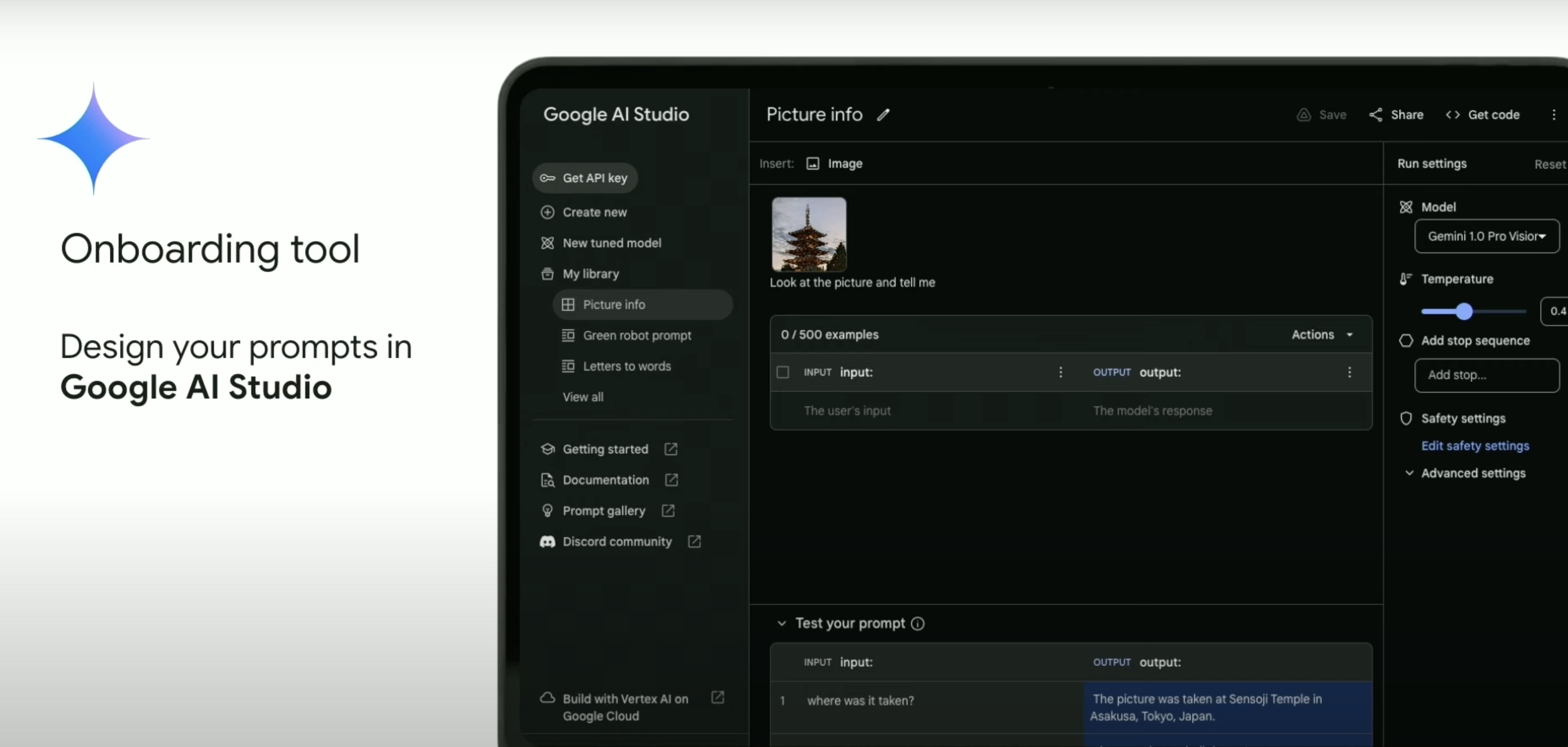Open the Green robot prompt
Image resolution: width=1568 pixels, height=747 pixels.
pyautogui.click(x=636, y=335)
